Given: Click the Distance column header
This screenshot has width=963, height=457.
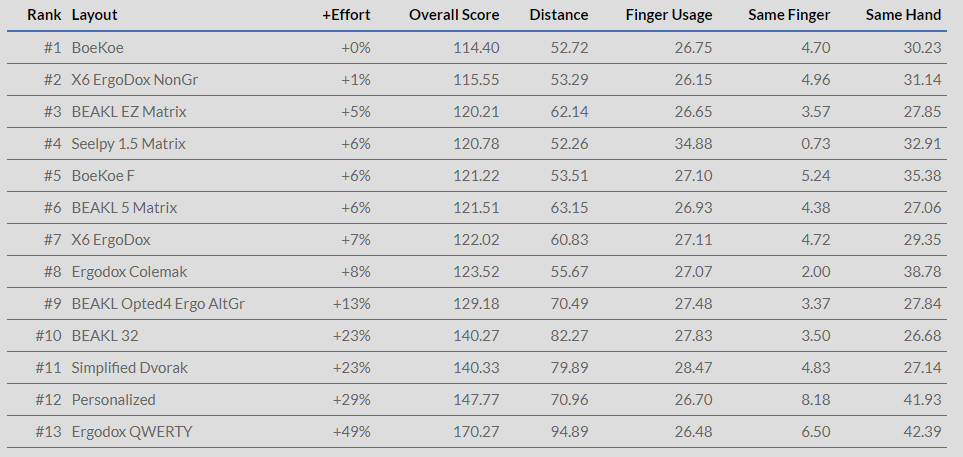Looking at the screenshot, I should click(558, 15).
